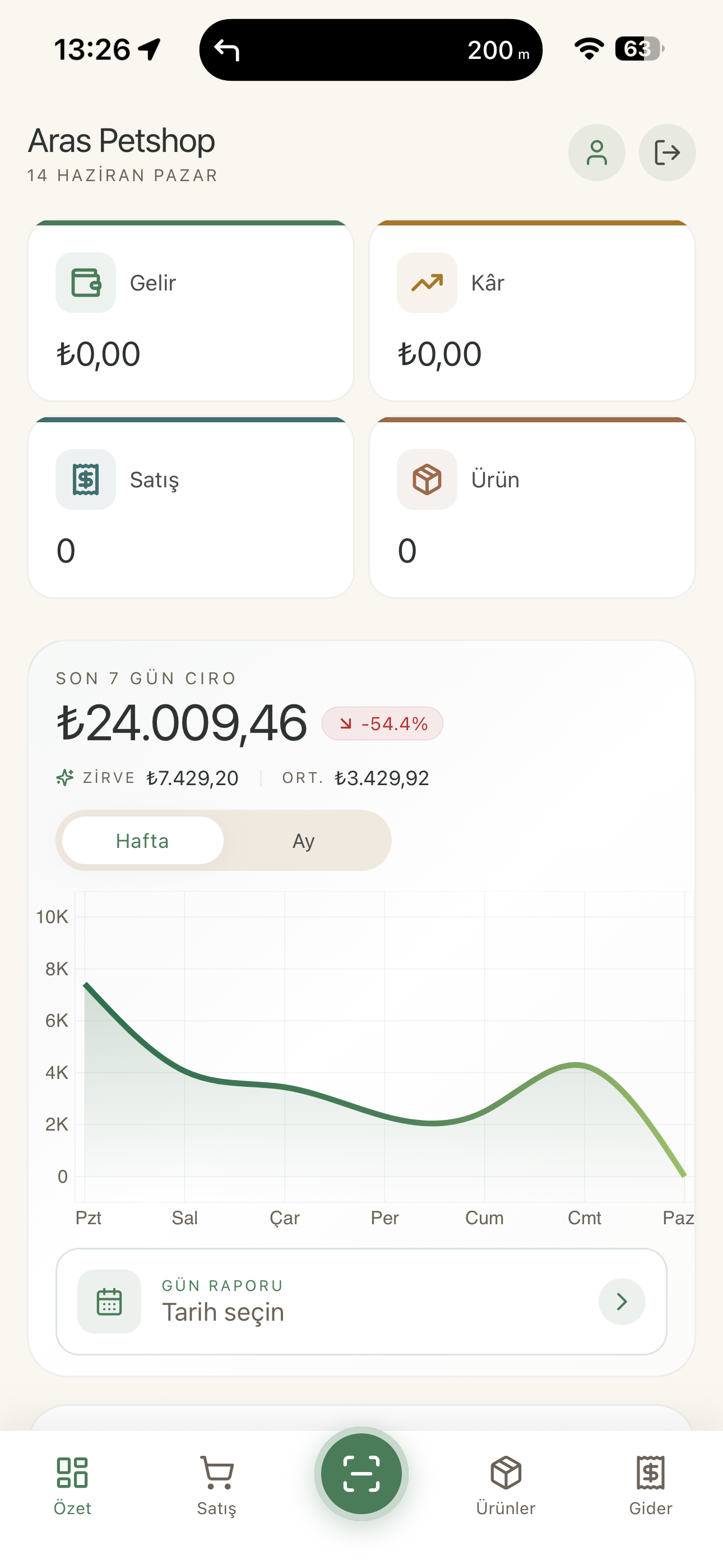
Task: Tap the 10K label on the chart y-axis
Action: [52, 917]
